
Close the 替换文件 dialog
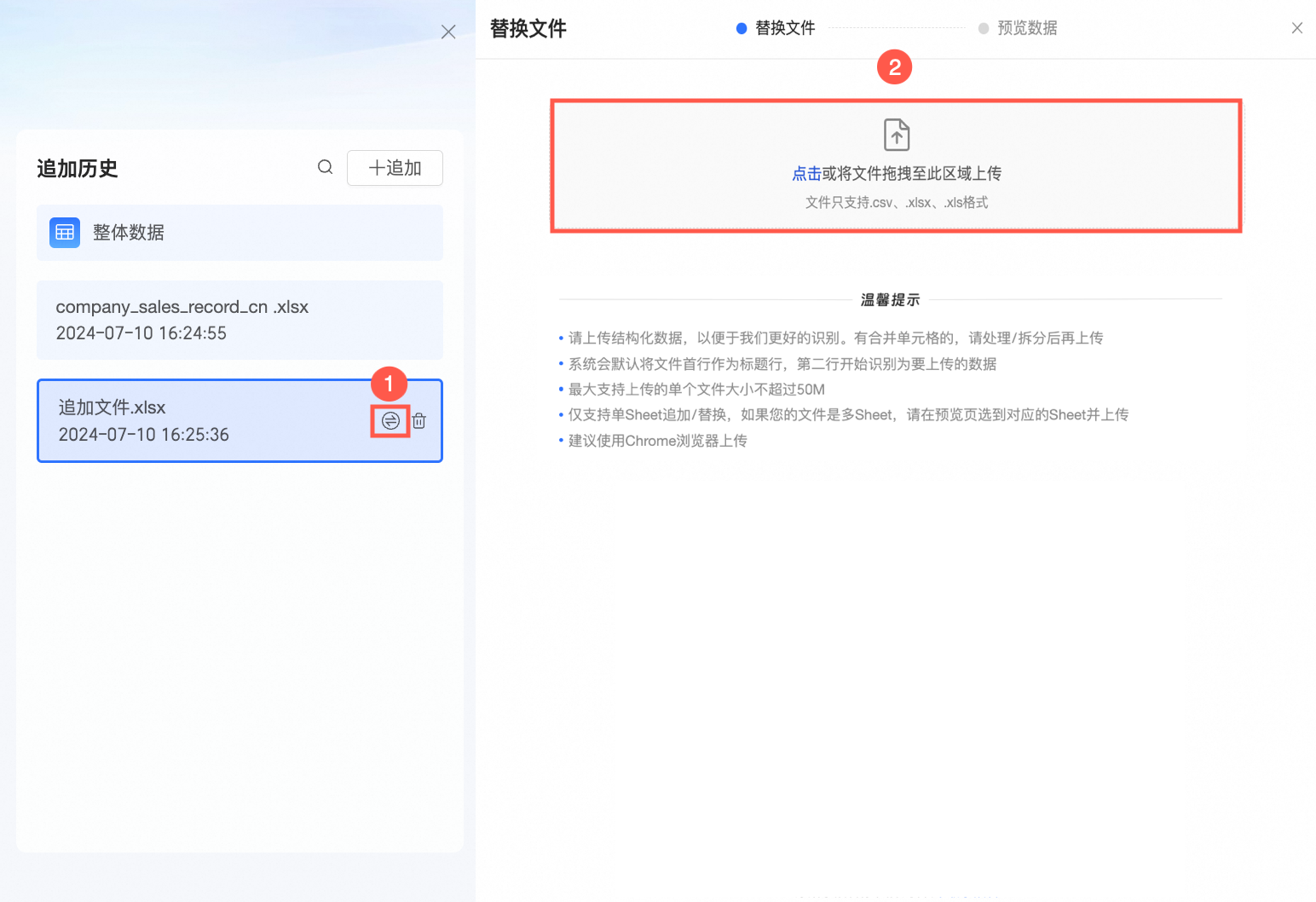click(1297, 28)
